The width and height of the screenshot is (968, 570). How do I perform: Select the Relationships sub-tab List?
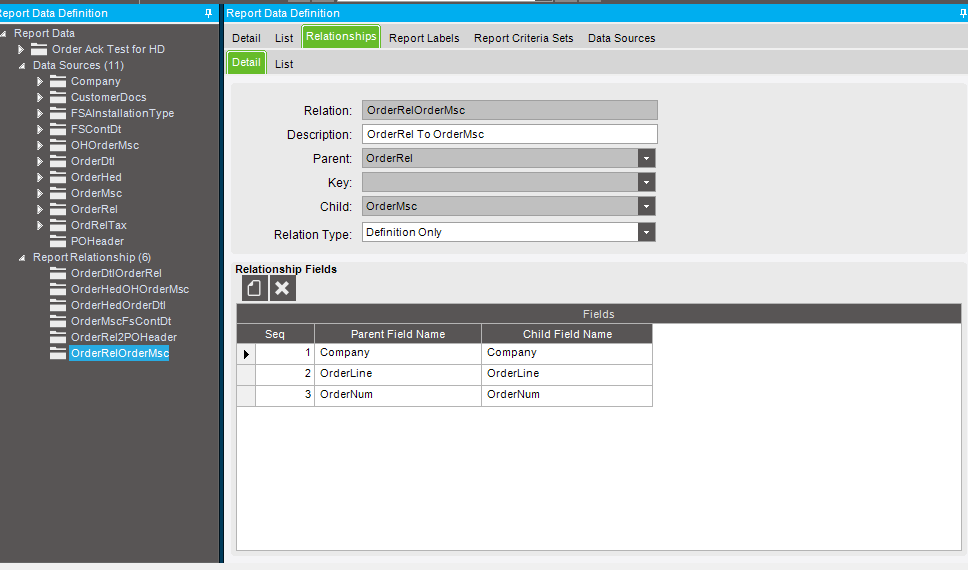coord(284,64)
